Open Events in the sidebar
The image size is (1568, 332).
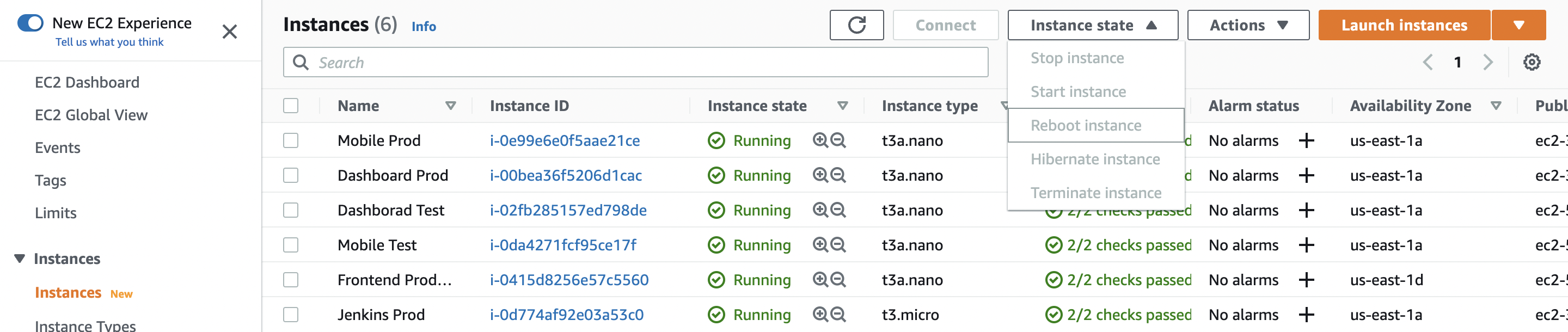(58, 147)
